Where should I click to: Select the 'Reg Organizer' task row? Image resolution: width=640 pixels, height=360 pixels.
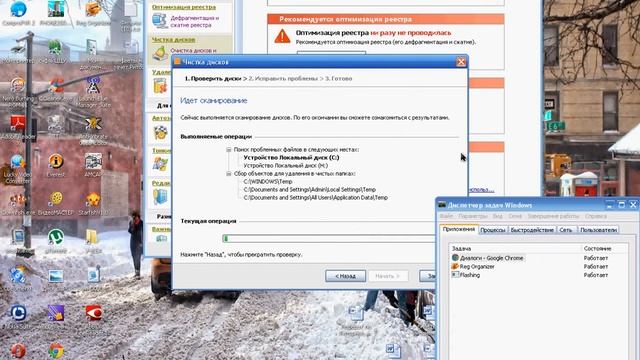point(473,267)
